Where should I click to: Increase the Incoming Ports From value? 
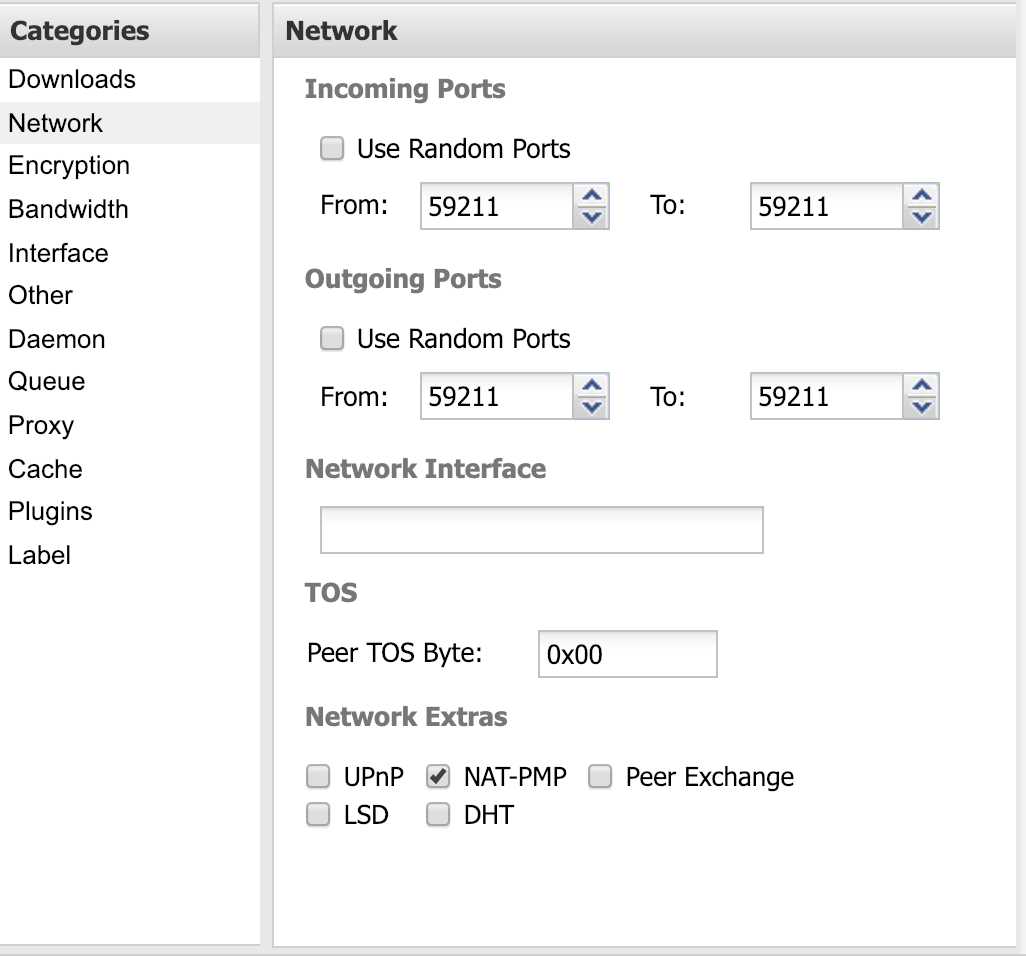(592, 196)
